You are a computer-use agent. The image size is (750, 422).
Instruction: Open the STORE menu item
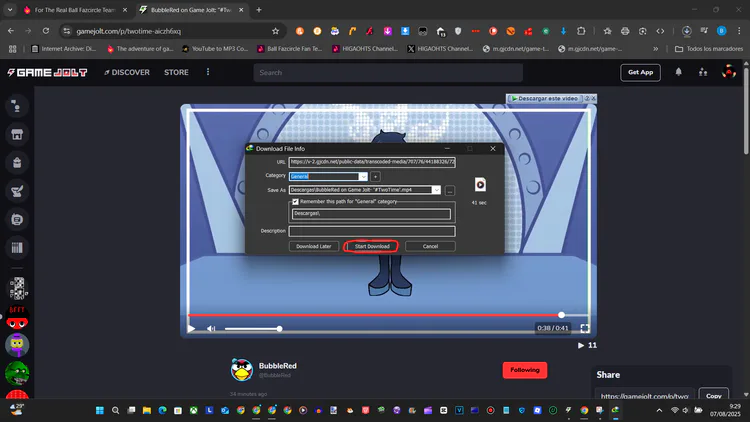(x=176, y=72)
